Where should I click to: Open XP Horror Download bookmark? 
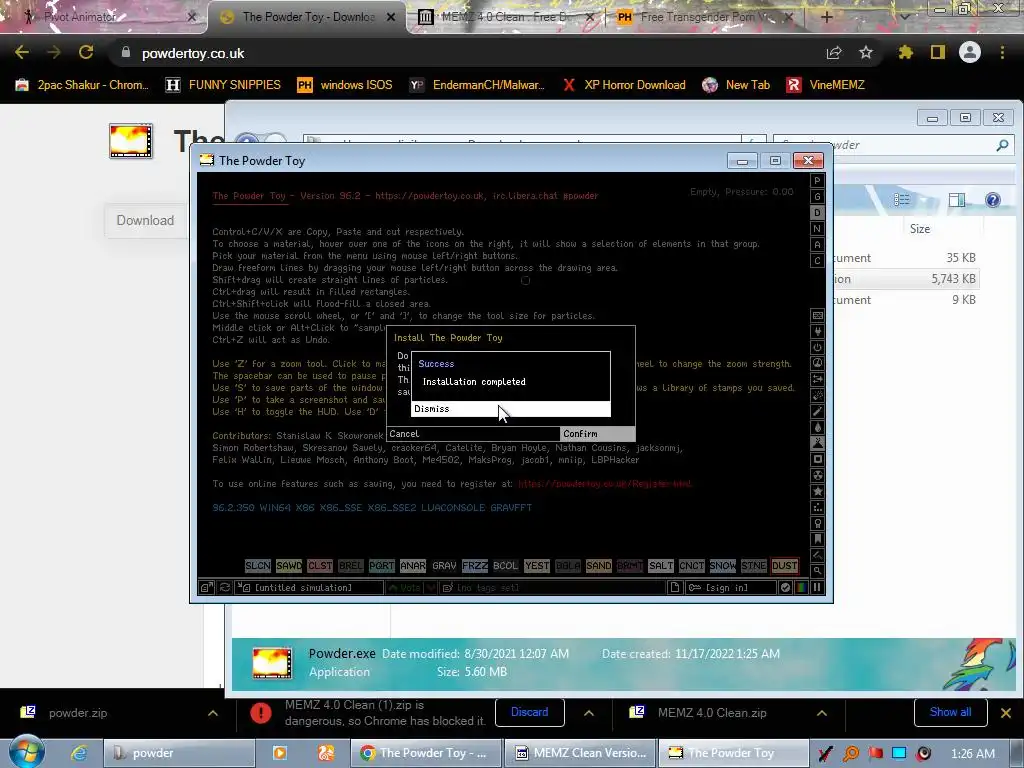624,85
